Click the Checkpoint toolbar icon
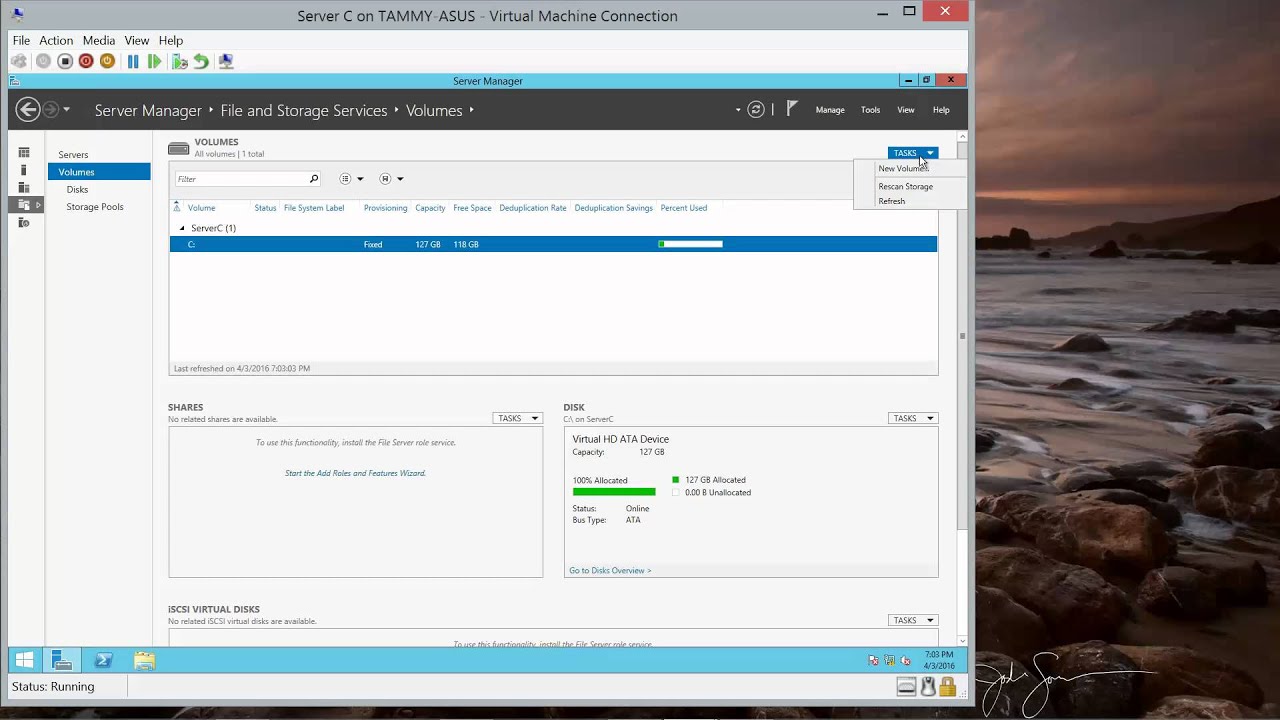 click(180, 61)
